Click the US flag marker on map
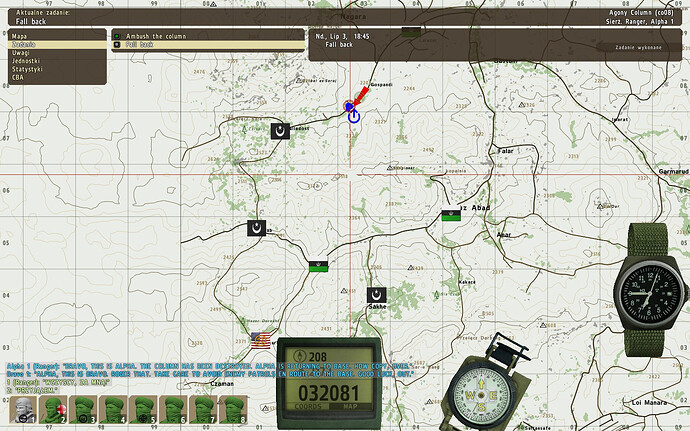 (x=262, y=340)
